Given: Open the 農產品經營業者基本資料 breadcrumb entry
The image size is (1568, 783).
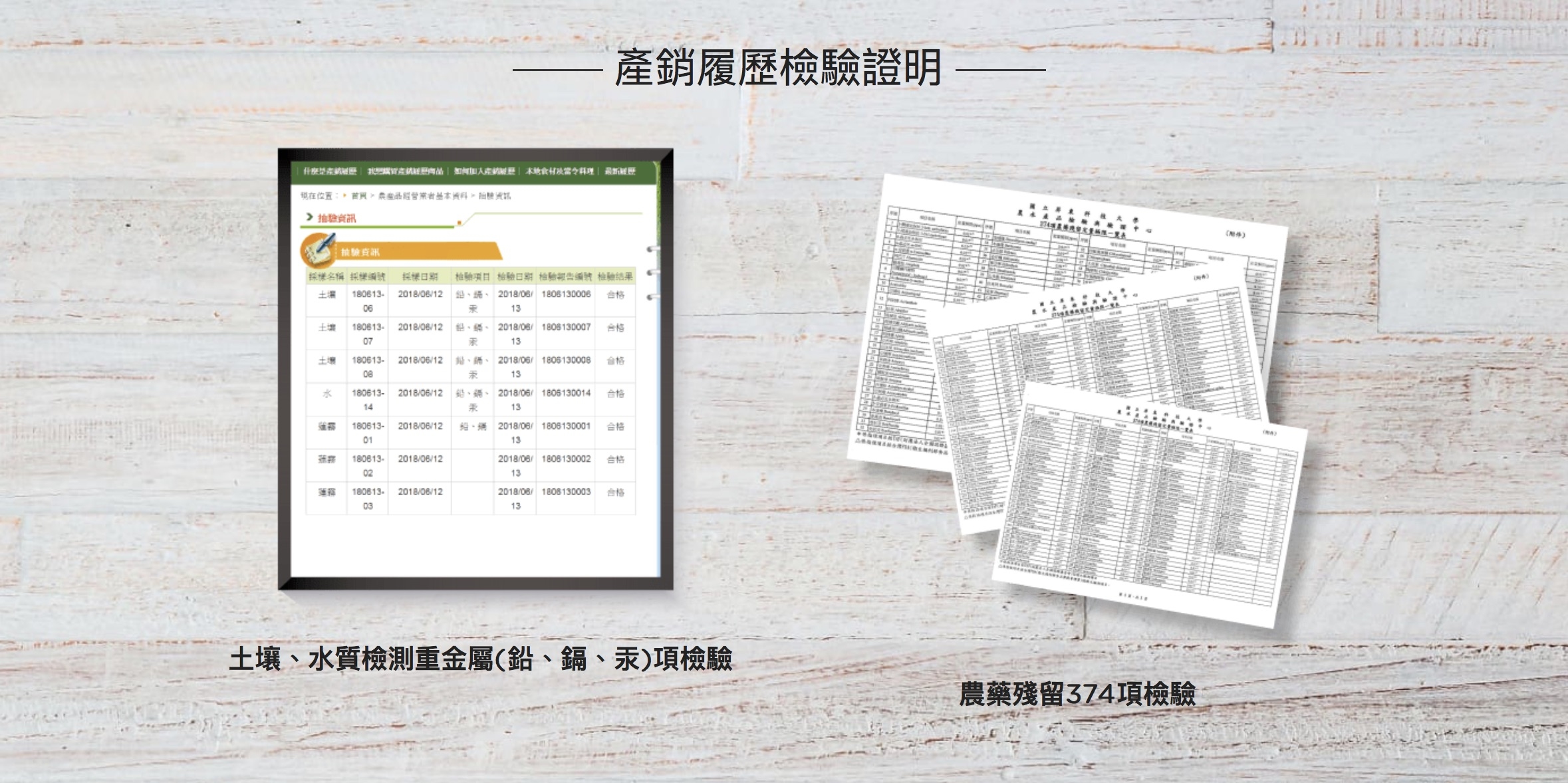Looking at the screenshot, I should click(423, 195).
